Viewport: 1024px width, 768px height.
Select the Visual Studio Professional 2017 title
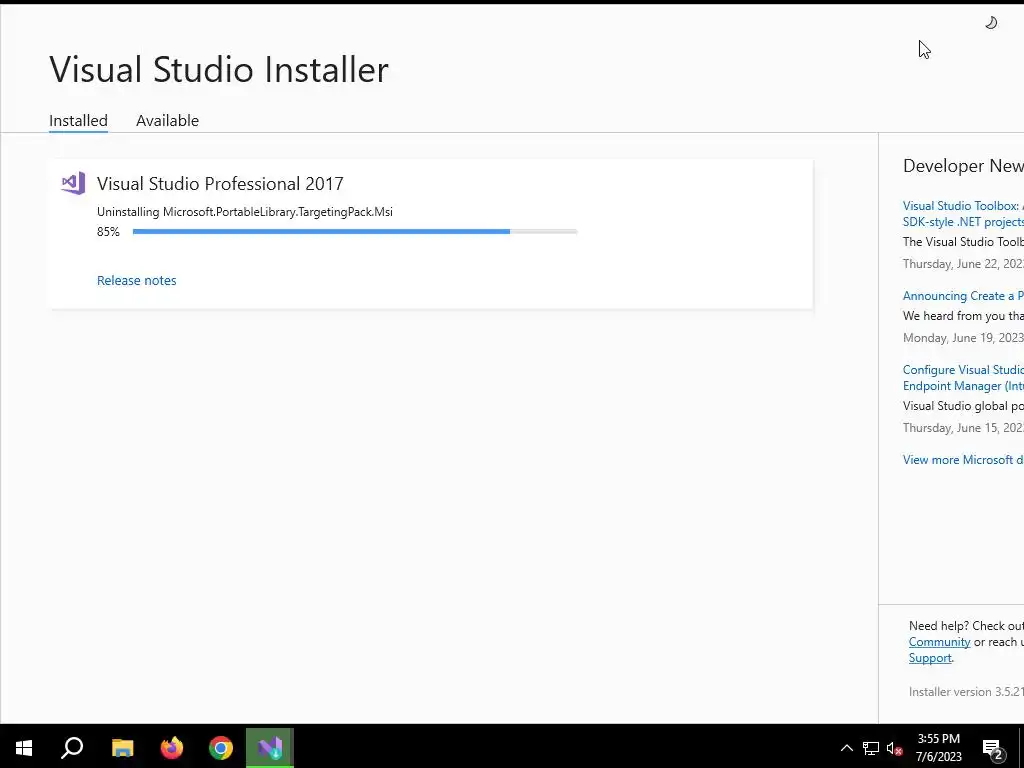[x=220, y=184]
